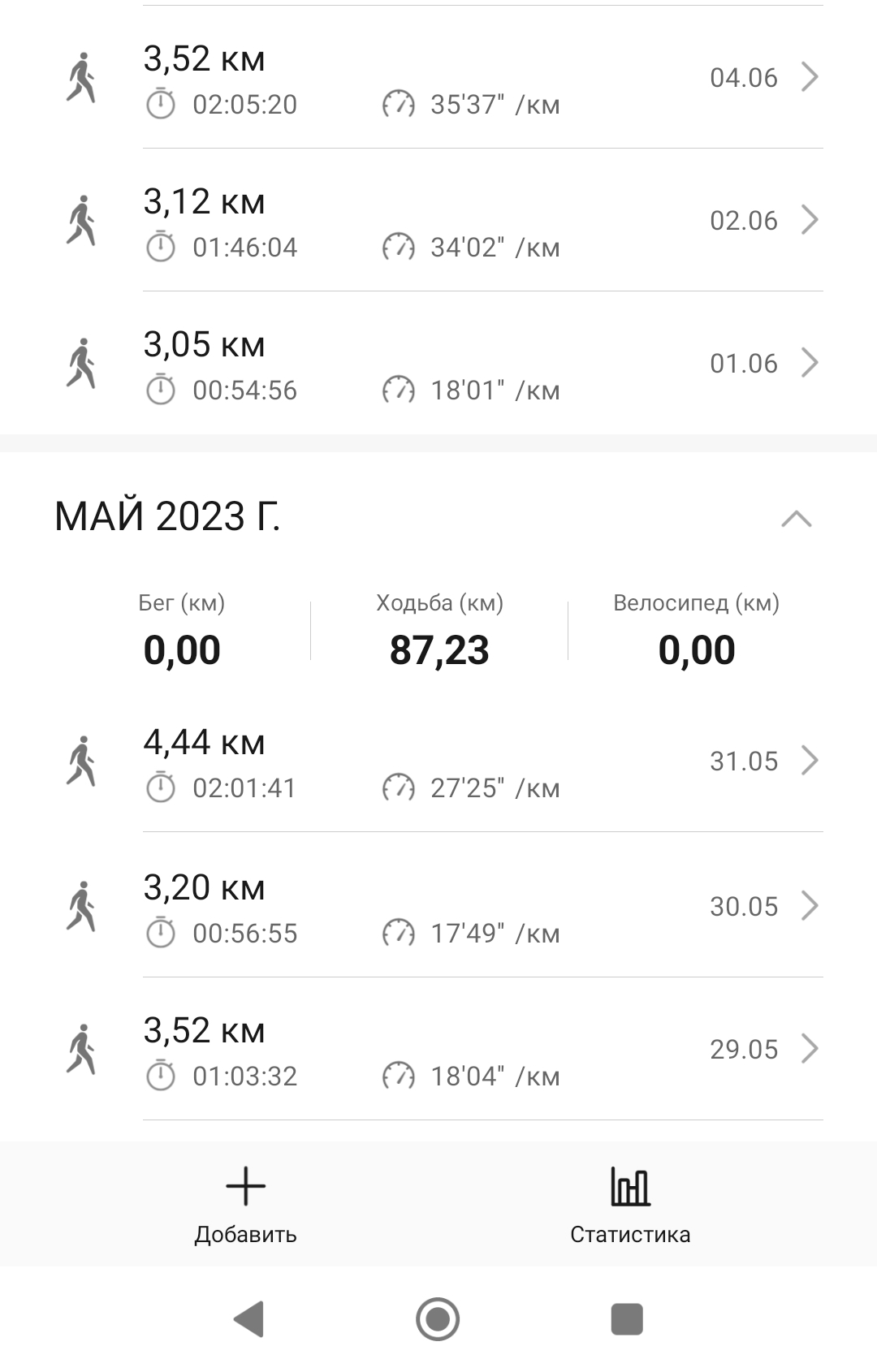Open the Statistics bar chart icon
Image resolution: width=877 pixels, height=1372 pixels.
coord(630,1187)
